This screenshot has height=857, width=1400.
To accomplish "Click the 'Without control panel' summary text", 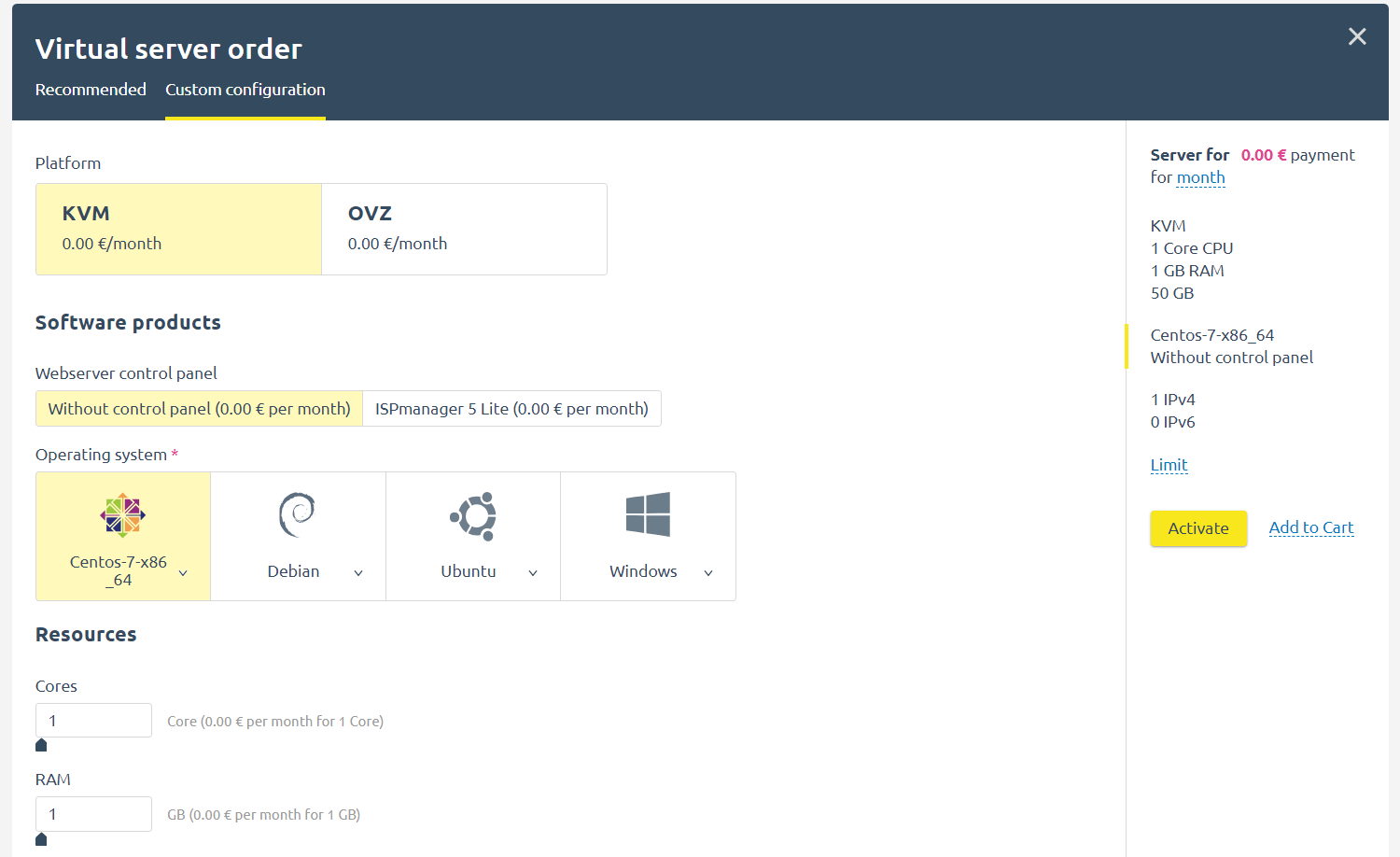I will tap(1232, 358).
